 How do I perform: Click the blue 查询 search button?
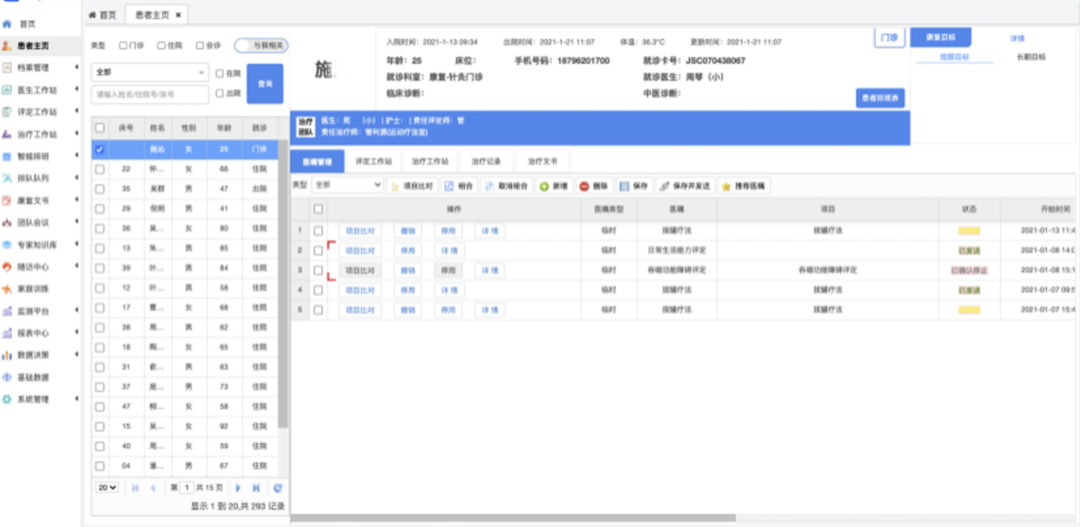pyautogui.click(x=265, y=83)
